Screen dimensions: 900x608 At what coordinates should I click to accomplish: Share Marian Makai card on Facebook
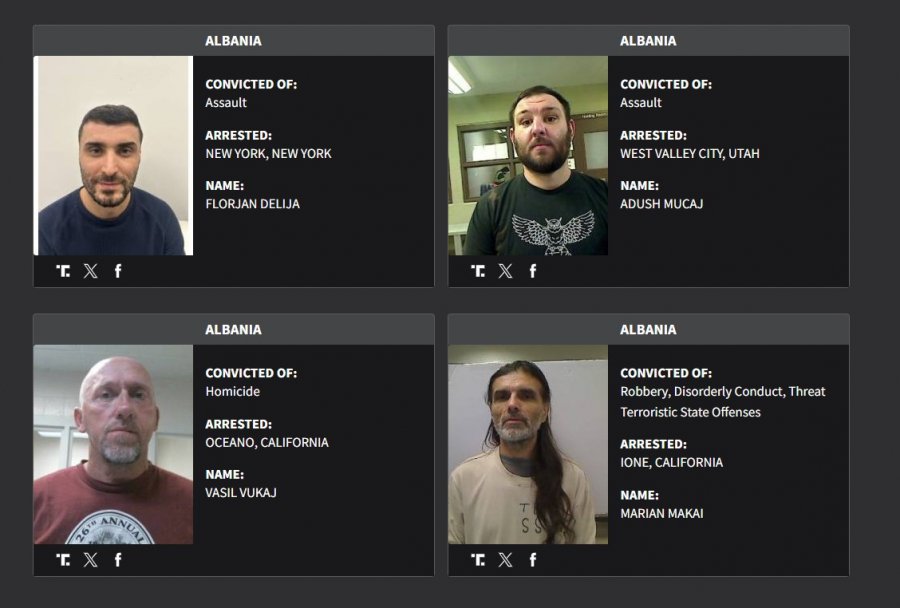pos(533,560)
